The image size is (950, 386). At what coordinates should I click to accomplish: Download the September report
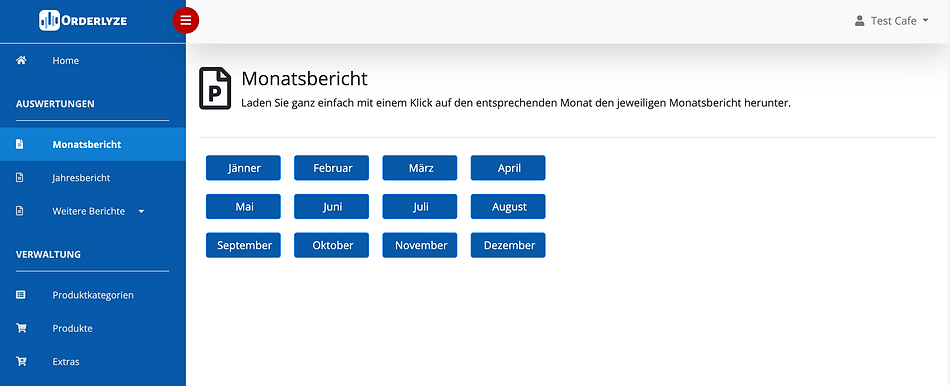coord(244,245)
